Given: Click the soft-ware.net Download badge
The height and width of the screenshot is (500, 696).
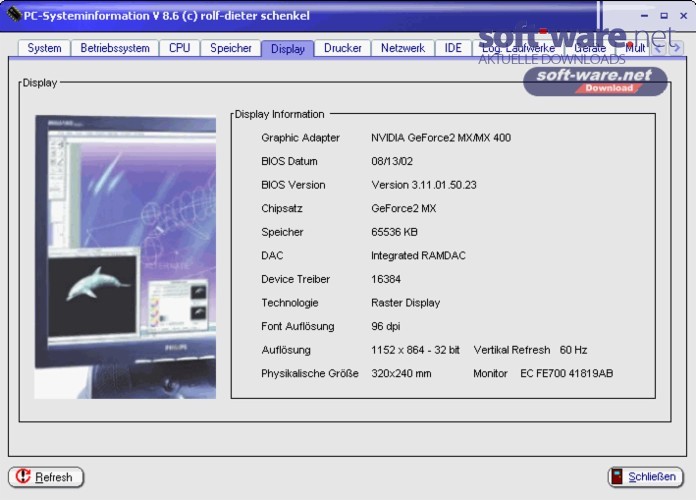Looking at the screenshot, I should coord(595,81).
